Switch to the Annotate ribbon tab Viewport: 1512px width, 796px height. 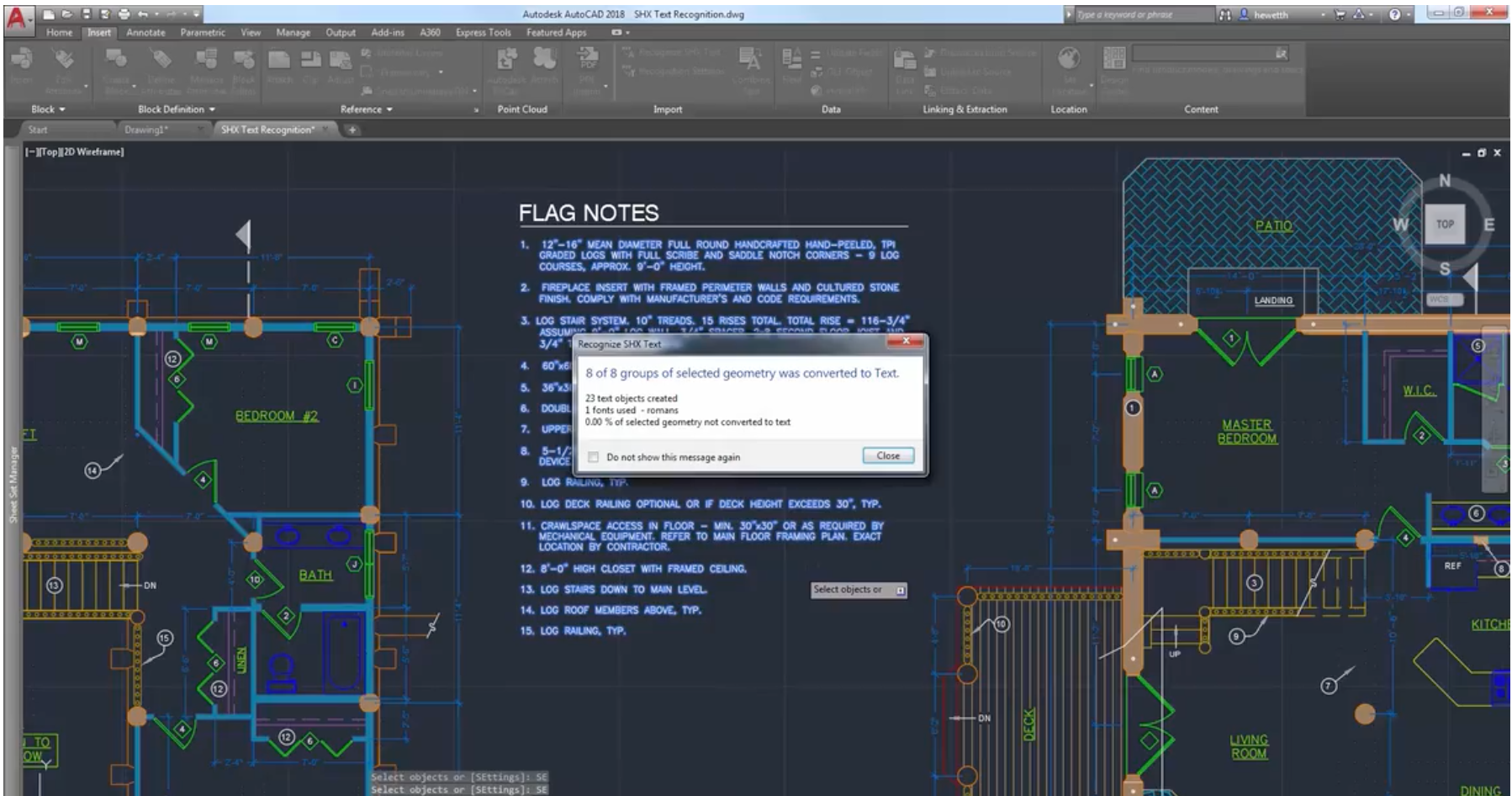[x=144, y=32]
